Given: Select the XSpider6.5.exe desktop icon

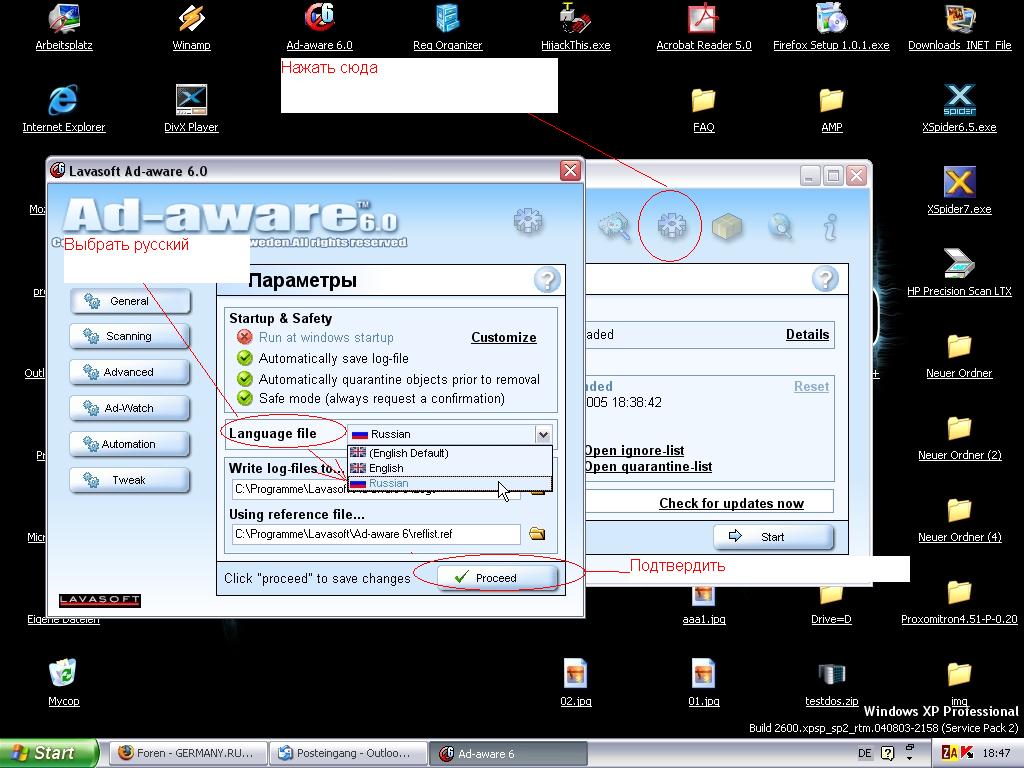Looking at the screenshot, I should tap(959, 109).
